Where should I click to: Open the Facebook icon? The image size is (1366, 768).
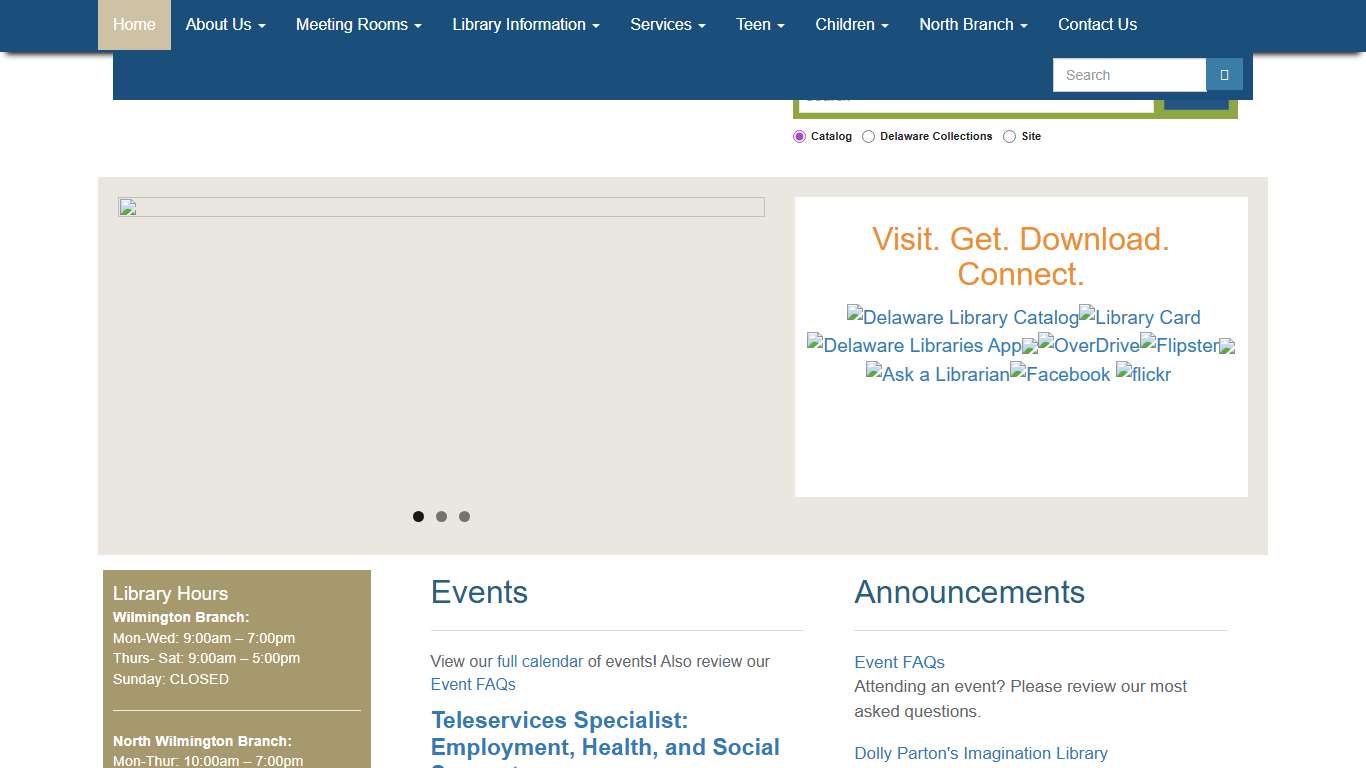[1060, 374]
